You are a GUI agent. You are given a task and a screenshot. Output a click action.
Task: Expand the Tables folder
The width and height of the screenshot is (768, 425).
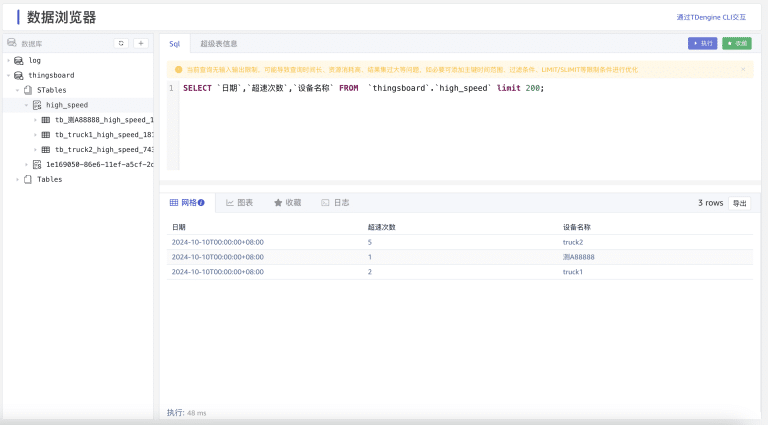pyautogui.click(x=17, y=179)
